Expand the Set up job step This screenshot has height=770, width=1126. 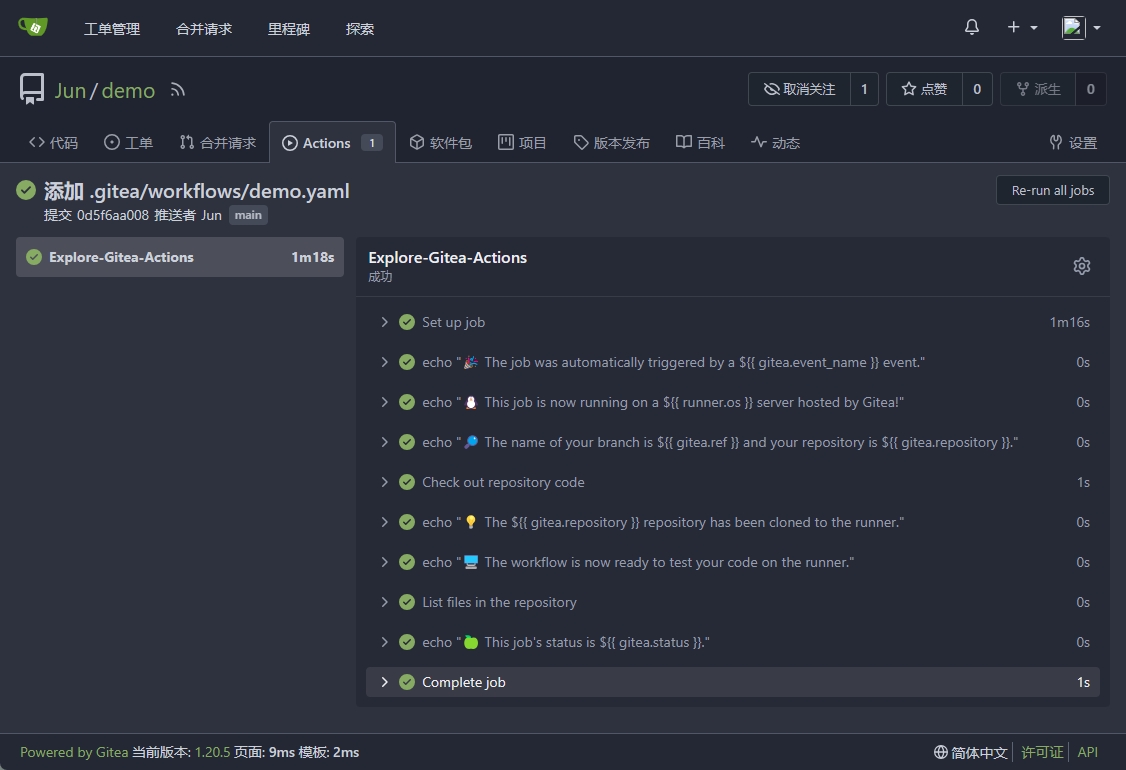[x=453, y=322]
